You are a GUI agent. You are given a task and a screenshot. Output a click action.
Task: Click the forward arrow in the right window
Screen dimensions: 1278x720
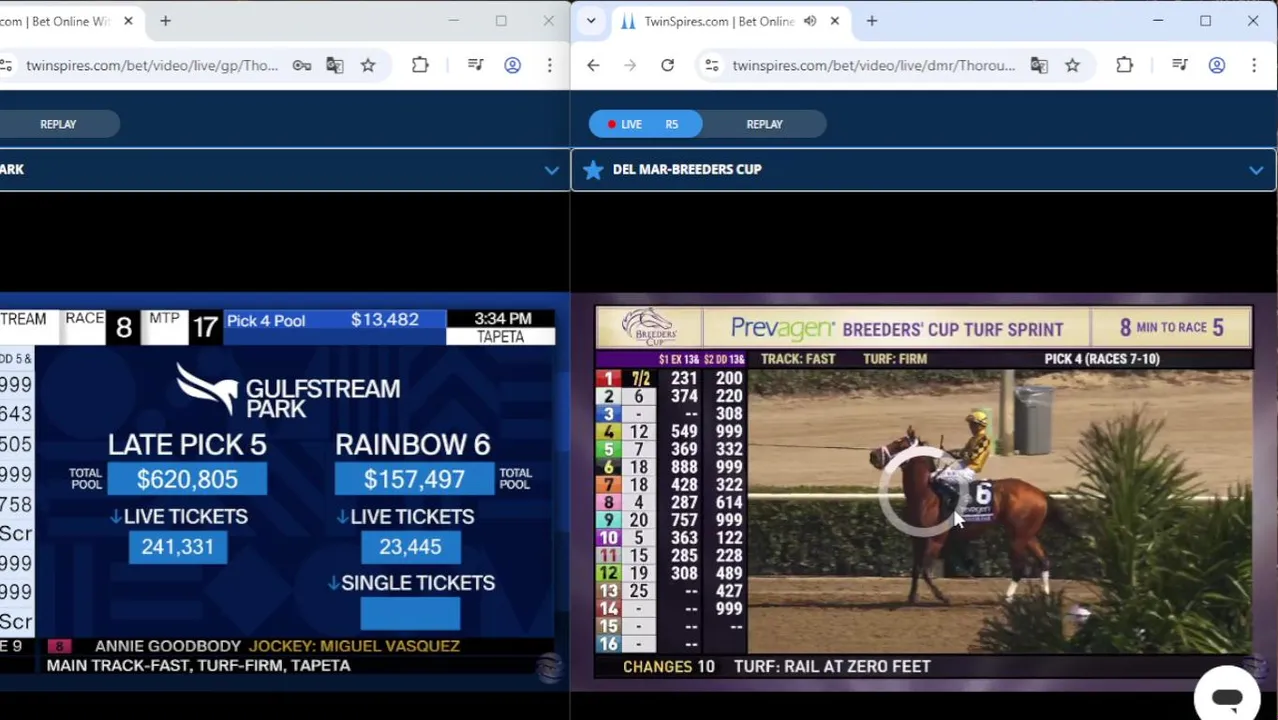point(630,65)
